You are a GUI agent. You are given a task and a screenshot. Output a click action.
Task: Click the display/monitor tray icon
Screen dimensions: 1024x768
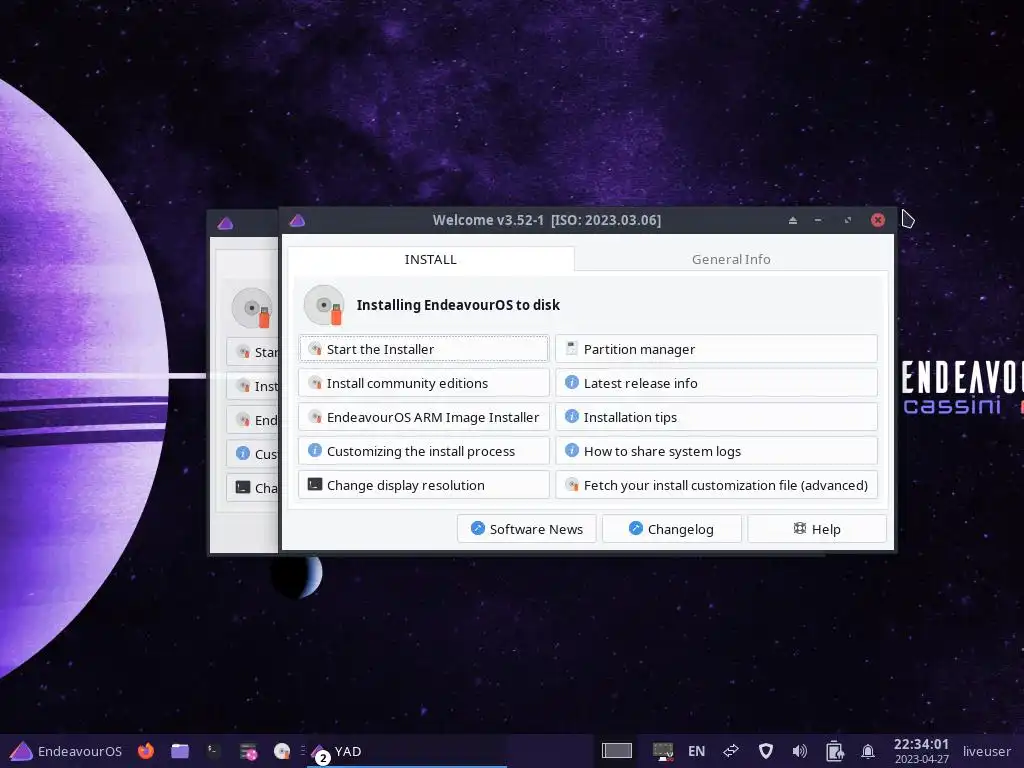[663, 751]
